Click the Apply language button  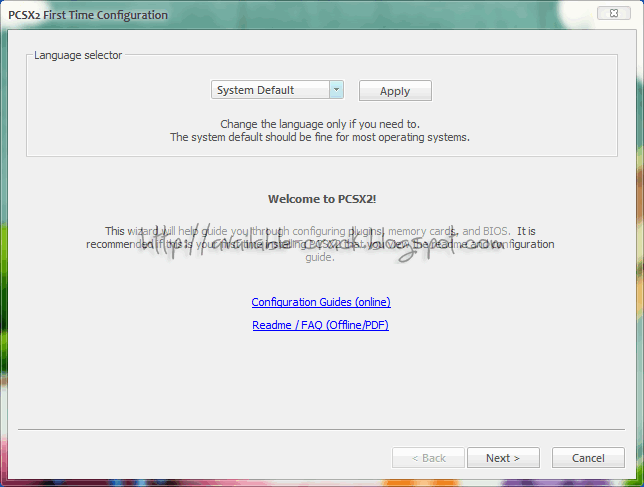point(395,91)
